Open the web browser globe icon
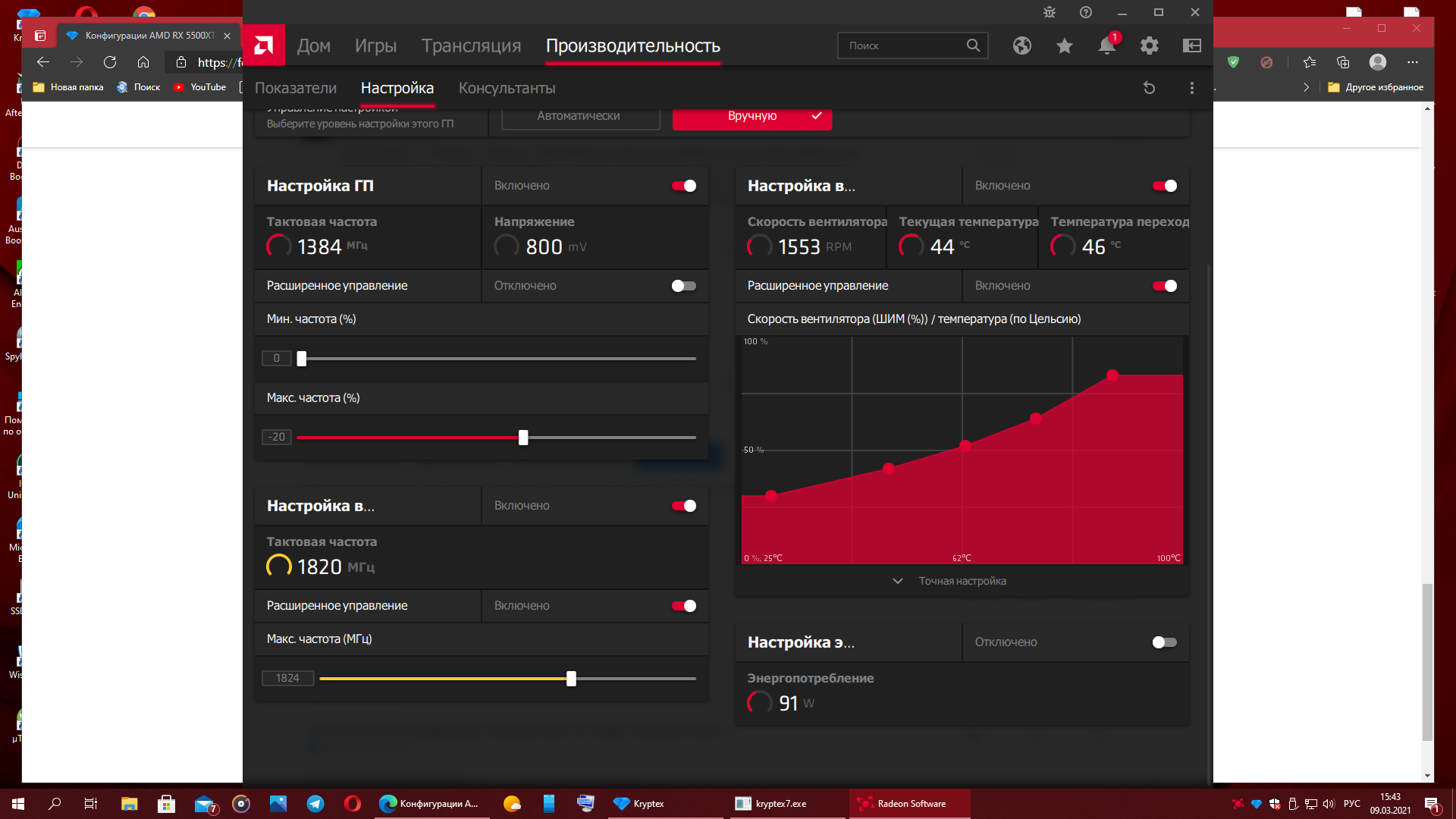 click(x=1022, y=45)
